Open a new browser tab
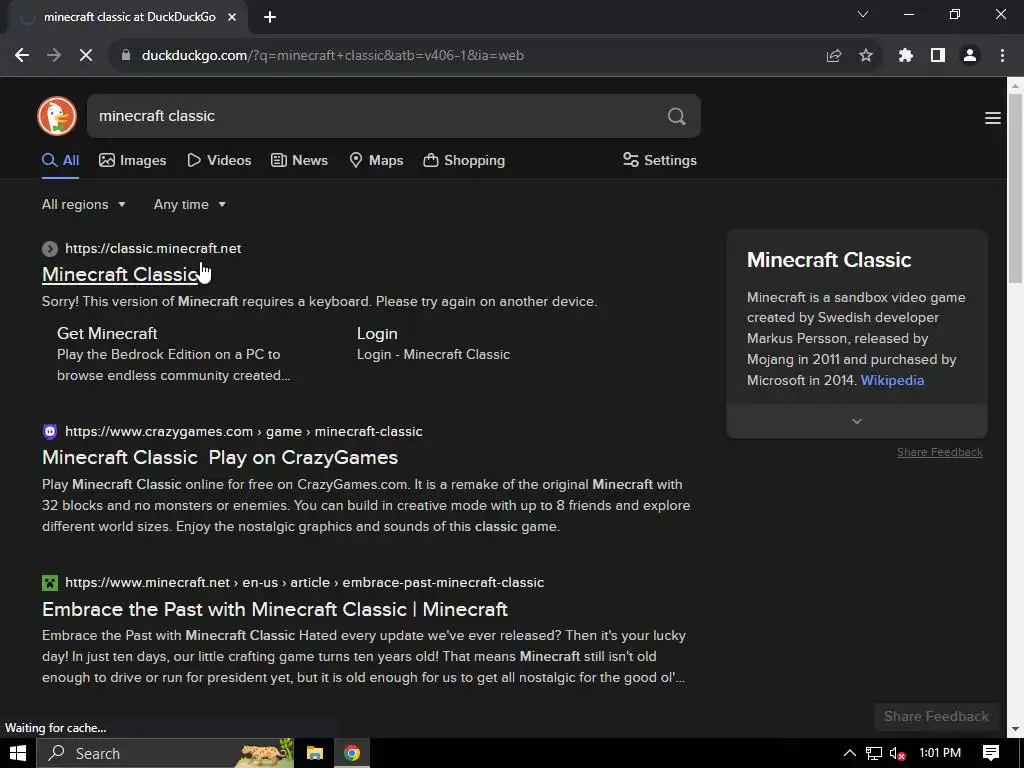 coord(270,17)
